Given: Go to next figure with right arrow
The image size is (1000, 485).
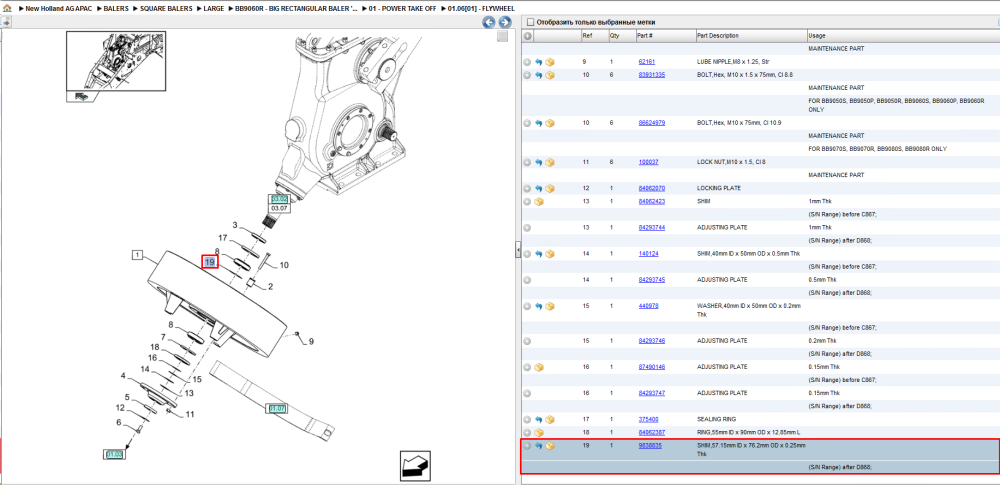Looking at the screenshot, I should [504, 22].
